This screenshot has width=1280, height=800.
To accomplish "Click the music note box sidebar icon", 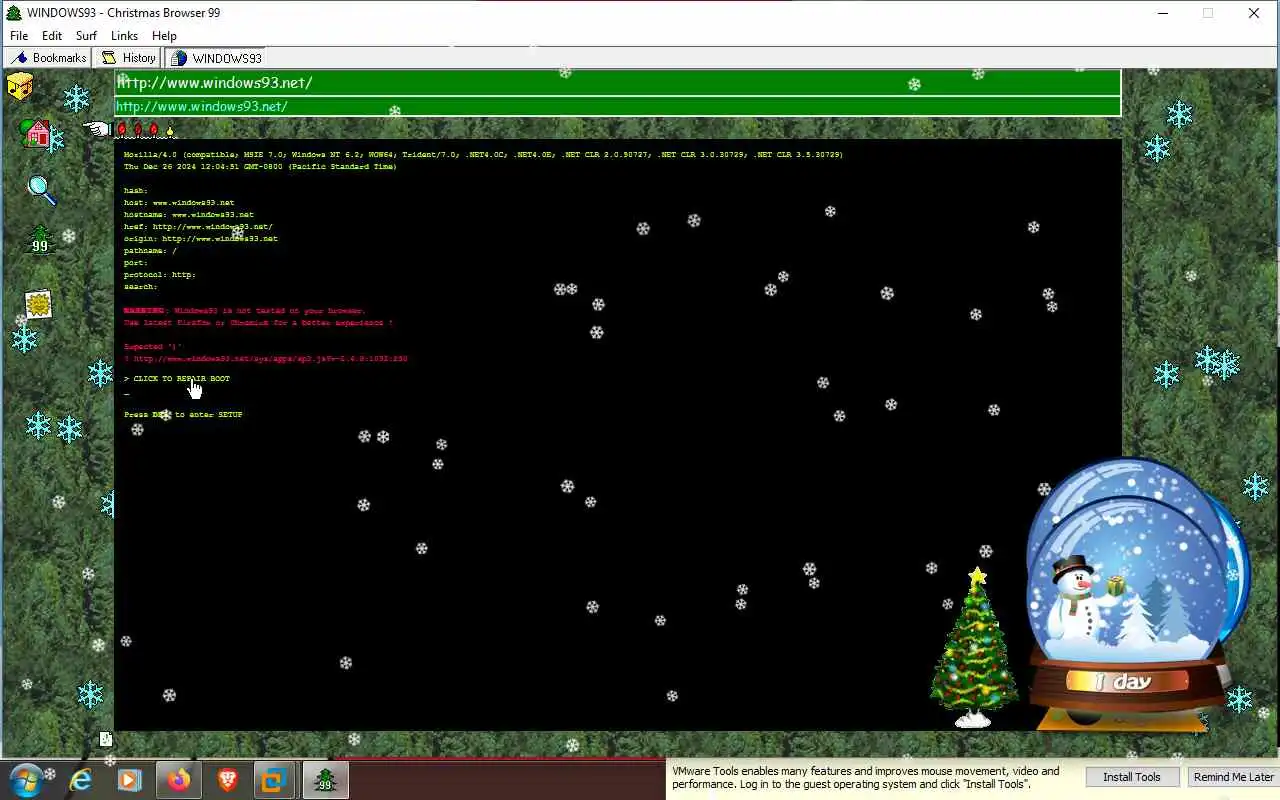I will (x=20, y=86).
